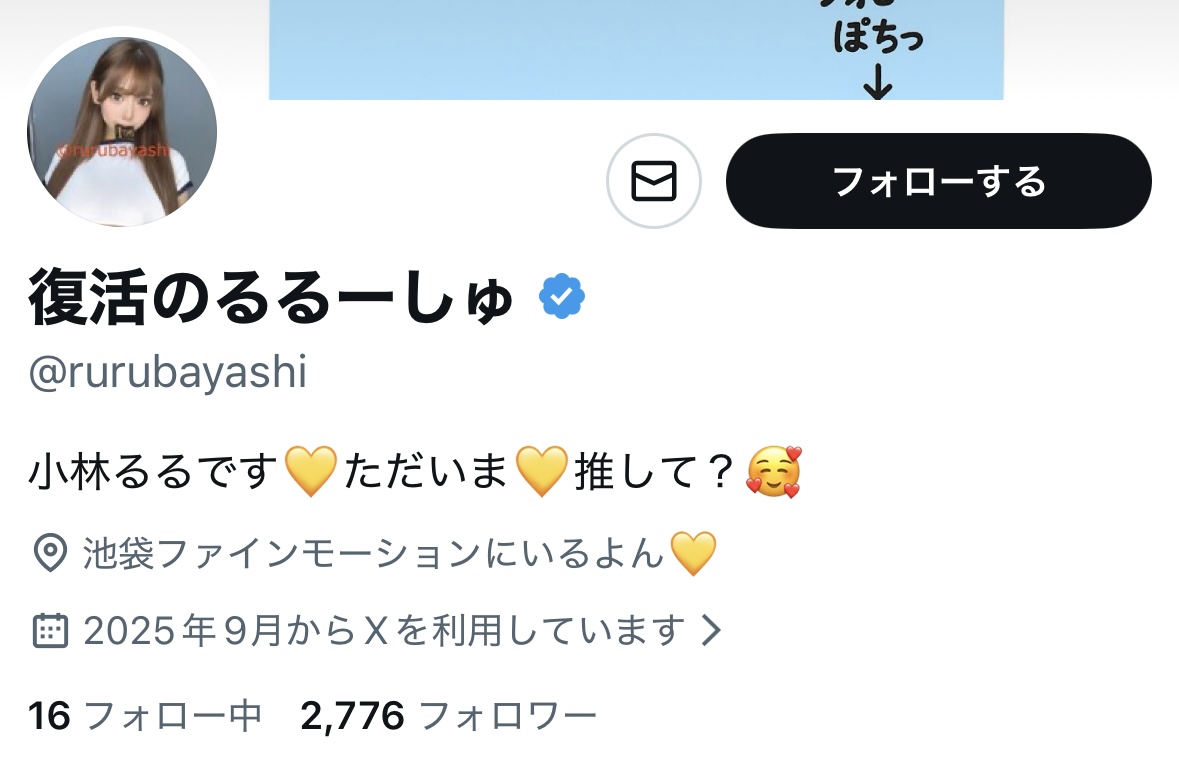Click yellow heart before 推して
Image resolution: width=1179 pixels, height=774 pixels.
coord(541,472)
